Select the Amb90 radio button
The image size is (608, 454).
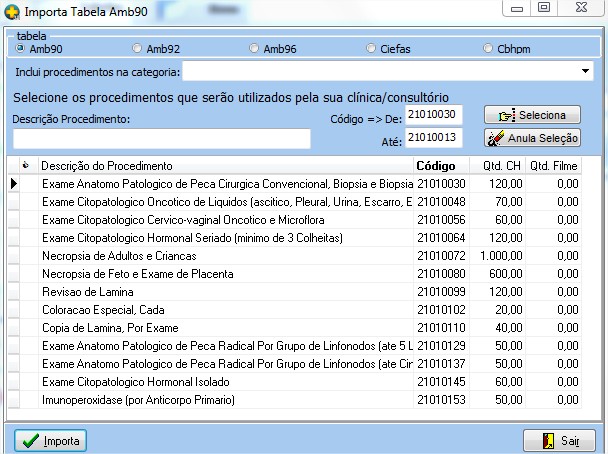(20, 48)
